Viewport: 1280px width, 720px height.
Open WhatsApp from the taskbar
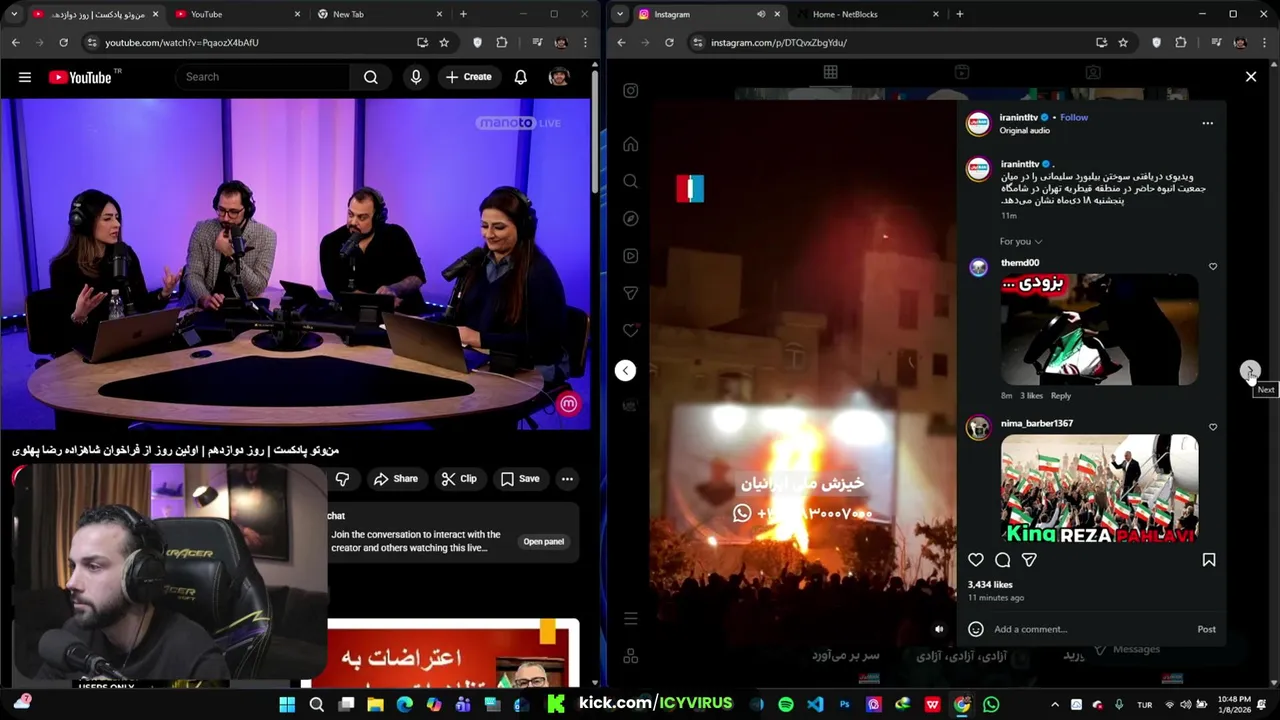pos(991,704)
